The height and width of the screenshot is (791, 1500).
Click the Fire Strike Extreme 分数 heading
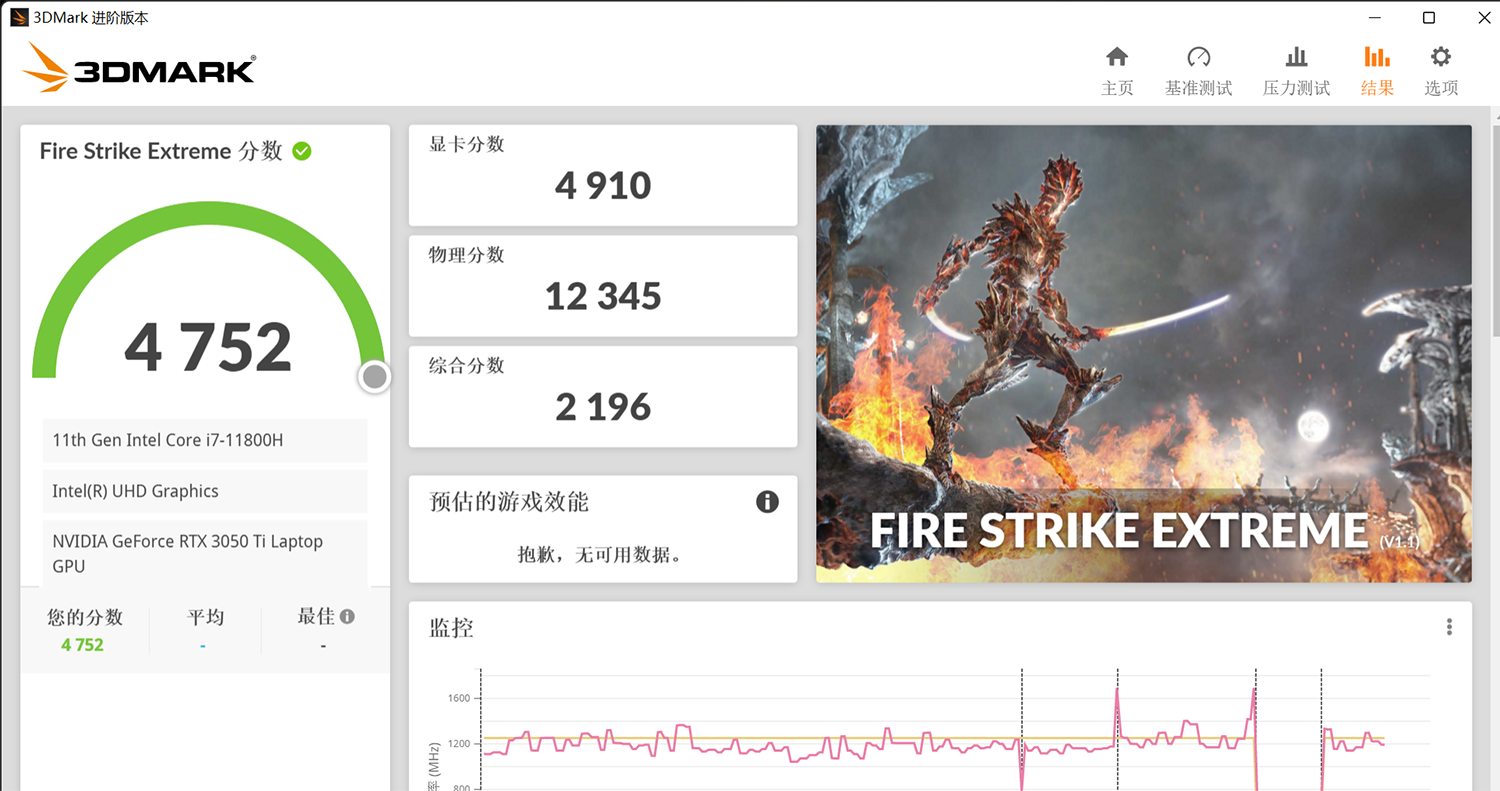(161, 151)
